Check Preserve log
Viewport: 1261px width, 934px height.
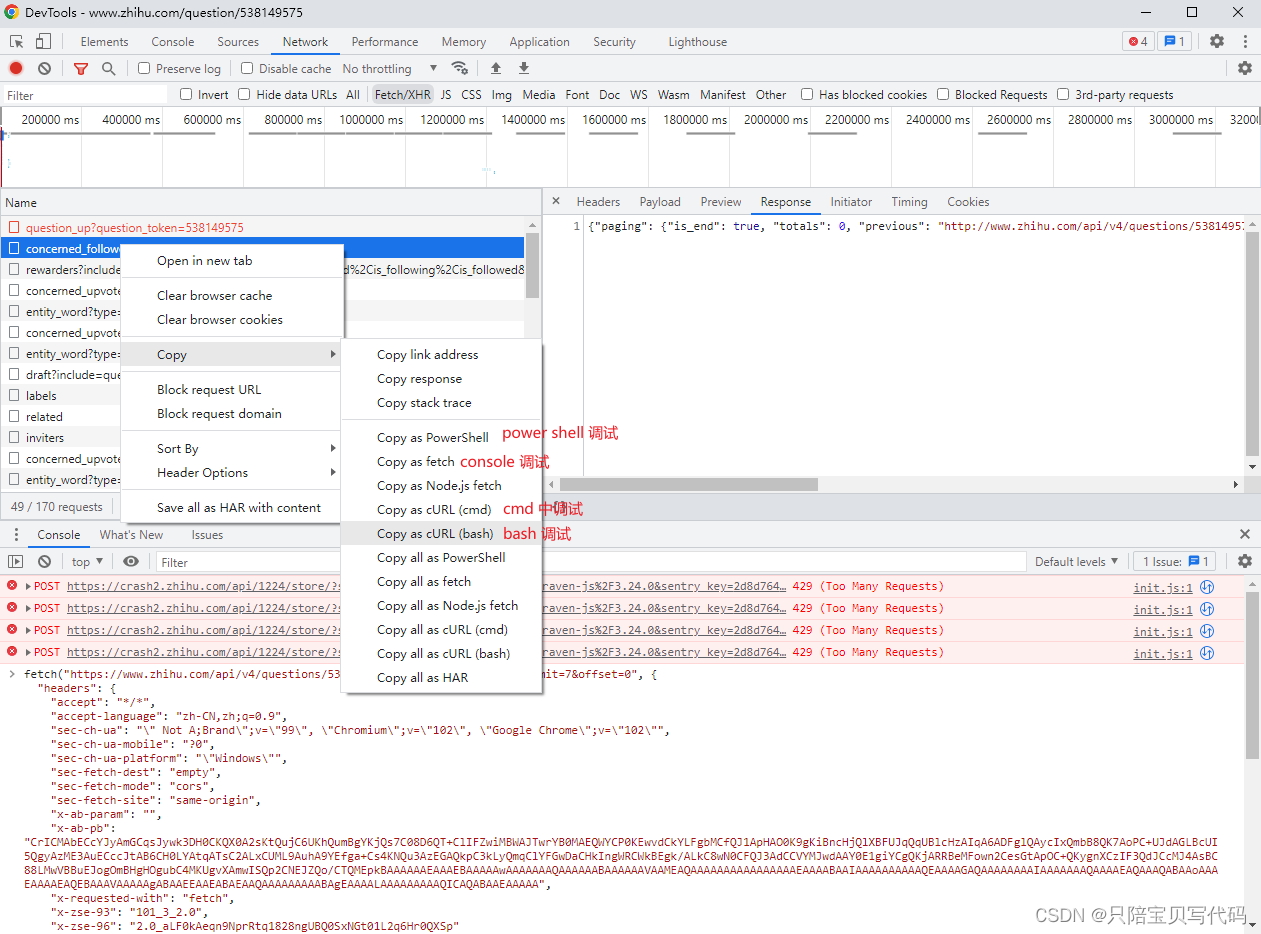tap(144, 68)
